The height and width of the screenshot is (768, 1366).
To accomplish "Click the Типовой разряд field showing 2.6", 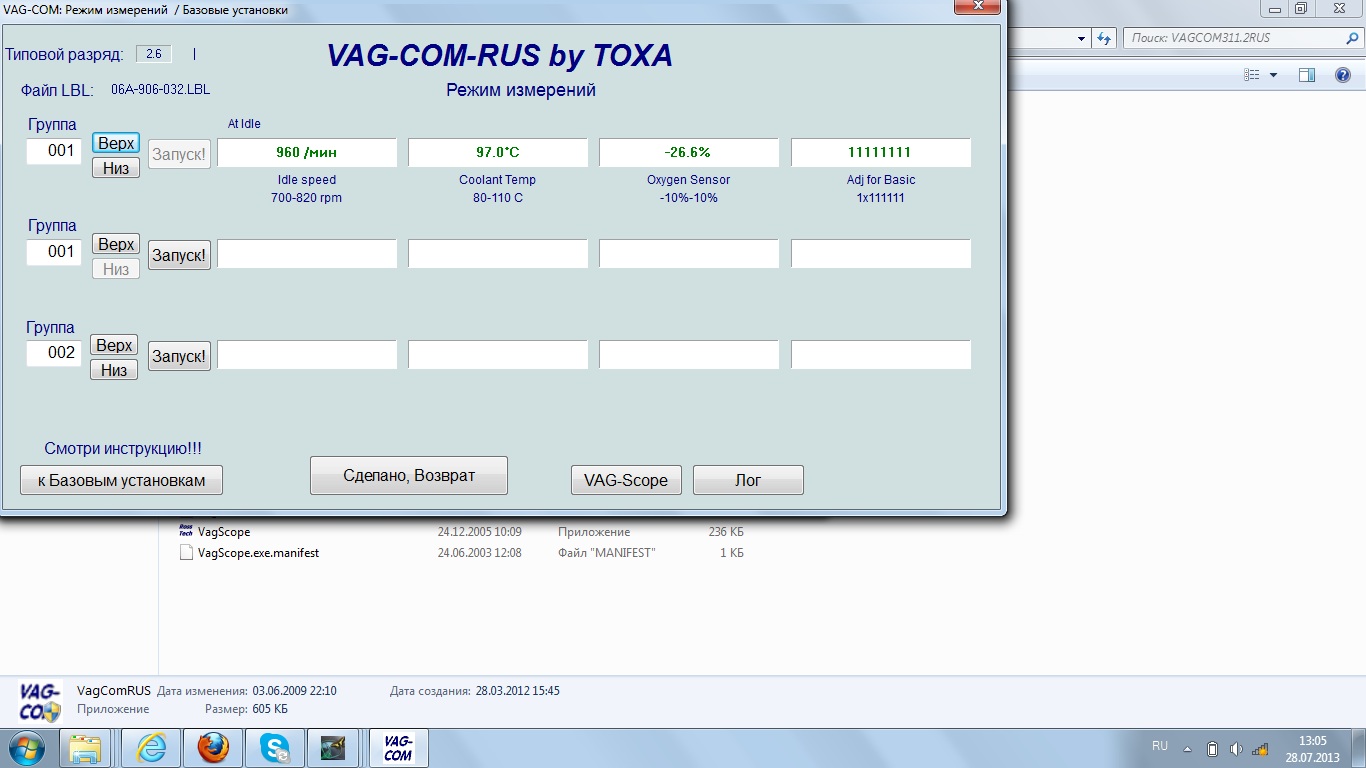I will pos(153,54).
